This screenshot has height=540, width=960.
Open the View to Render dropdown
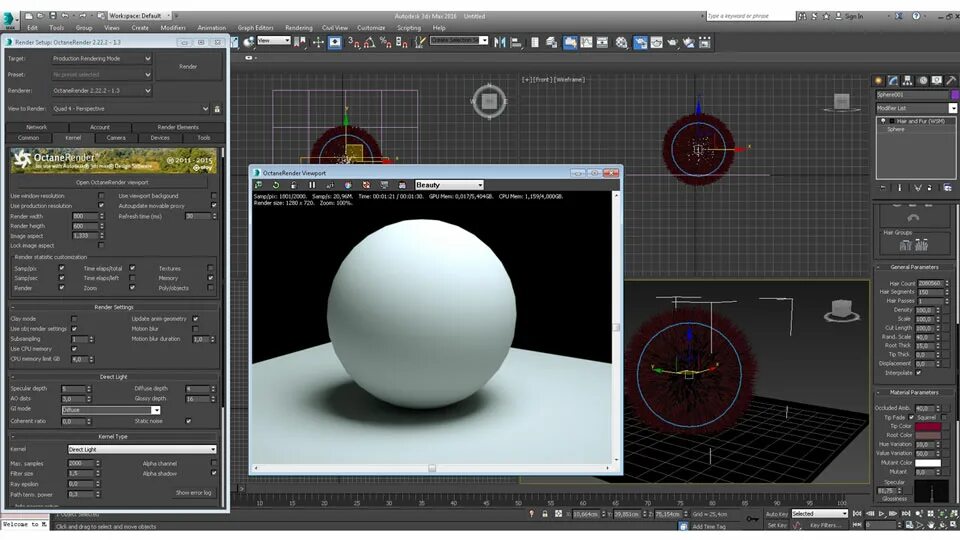click(130, 109)
